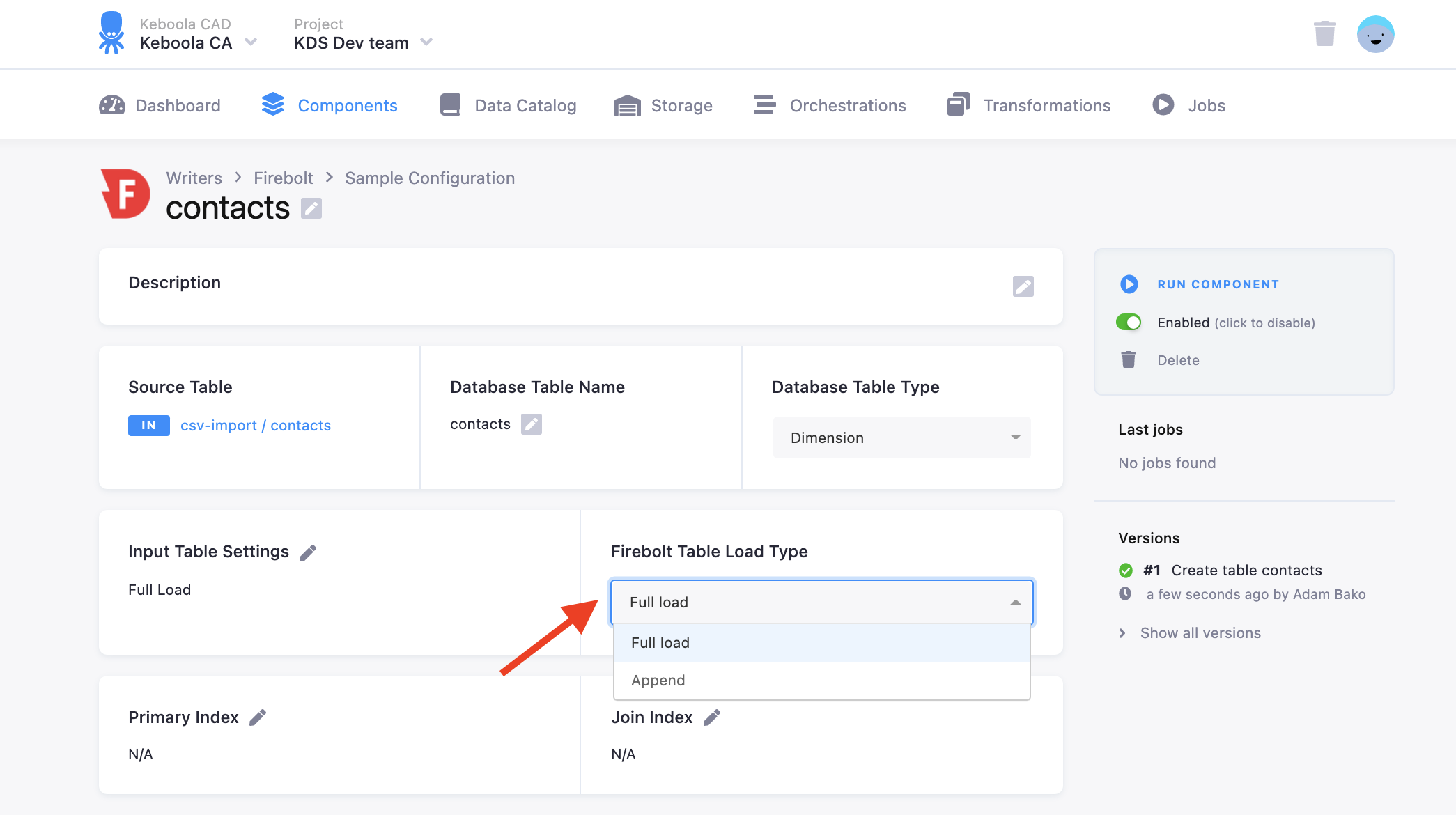Open the Database Table Type Dimension dropdown

click(901, 437)
